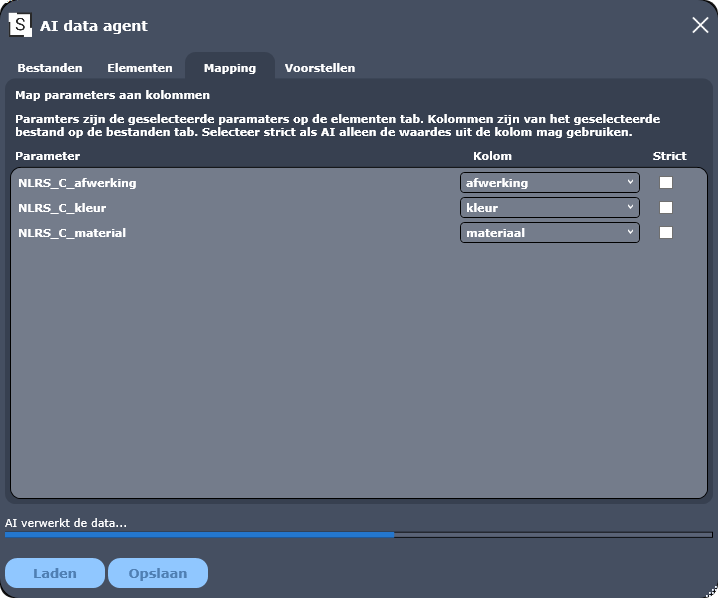The height and width of the screenshot is (598, 718).
Task: Switch to the Bestanden tab
Action: [50, 68]
